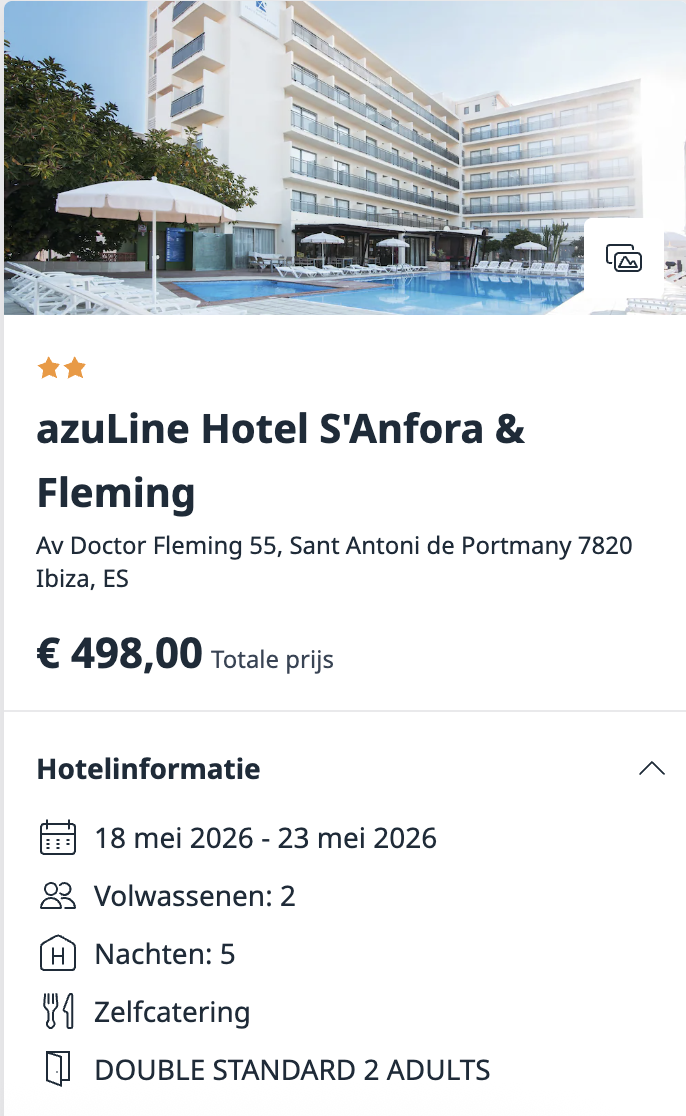Click the Totale prijs label
Screen dimensions: 686x1116
[272, 659]
